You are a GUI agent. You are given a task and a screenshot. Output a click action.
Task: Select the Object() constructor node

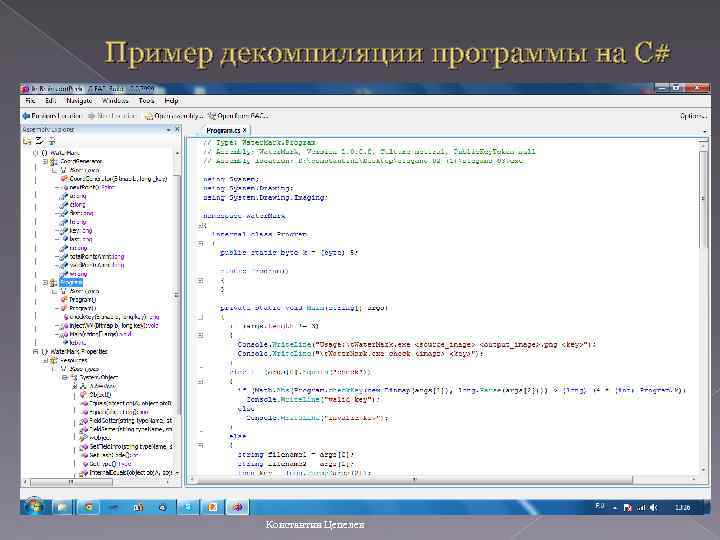point(100,395)
